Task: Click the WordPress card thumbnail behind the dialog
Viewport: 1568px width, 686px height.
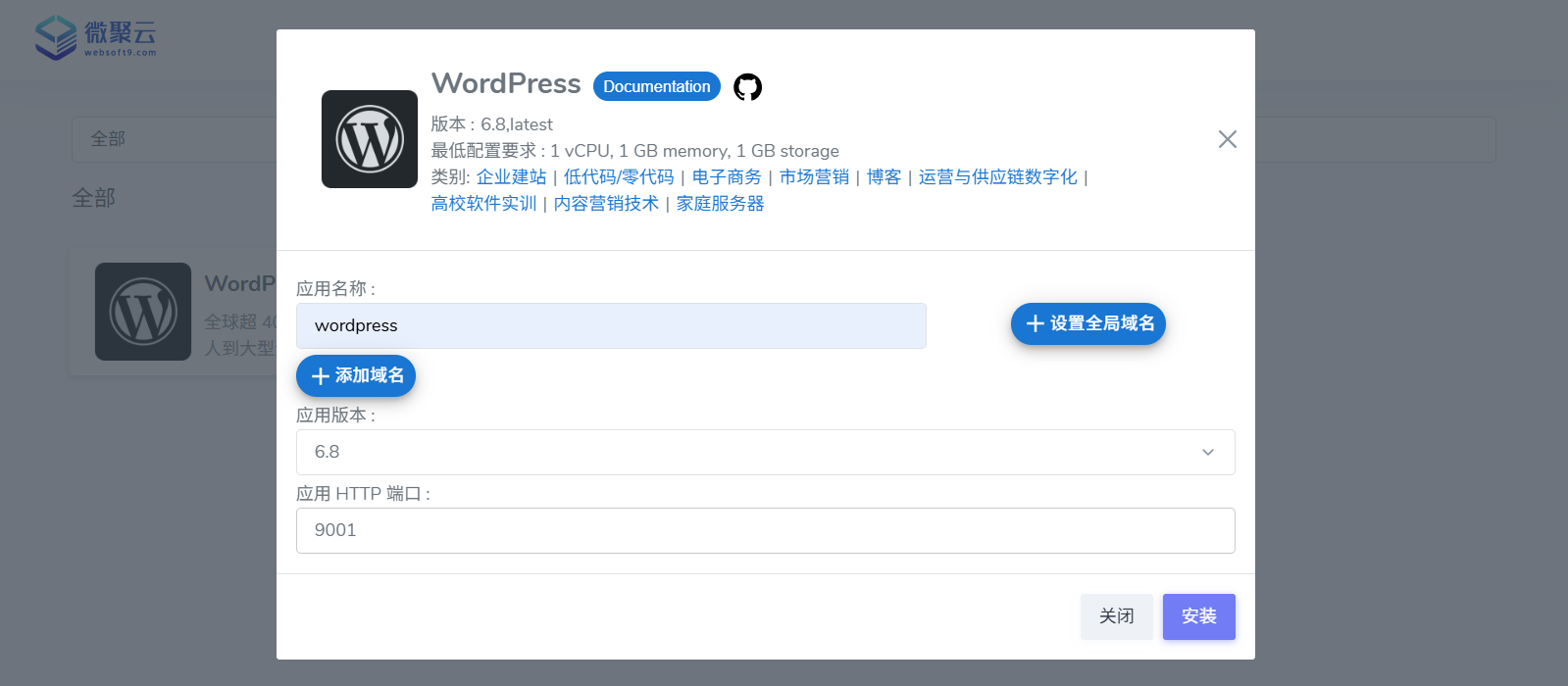Action: (143, 312)
